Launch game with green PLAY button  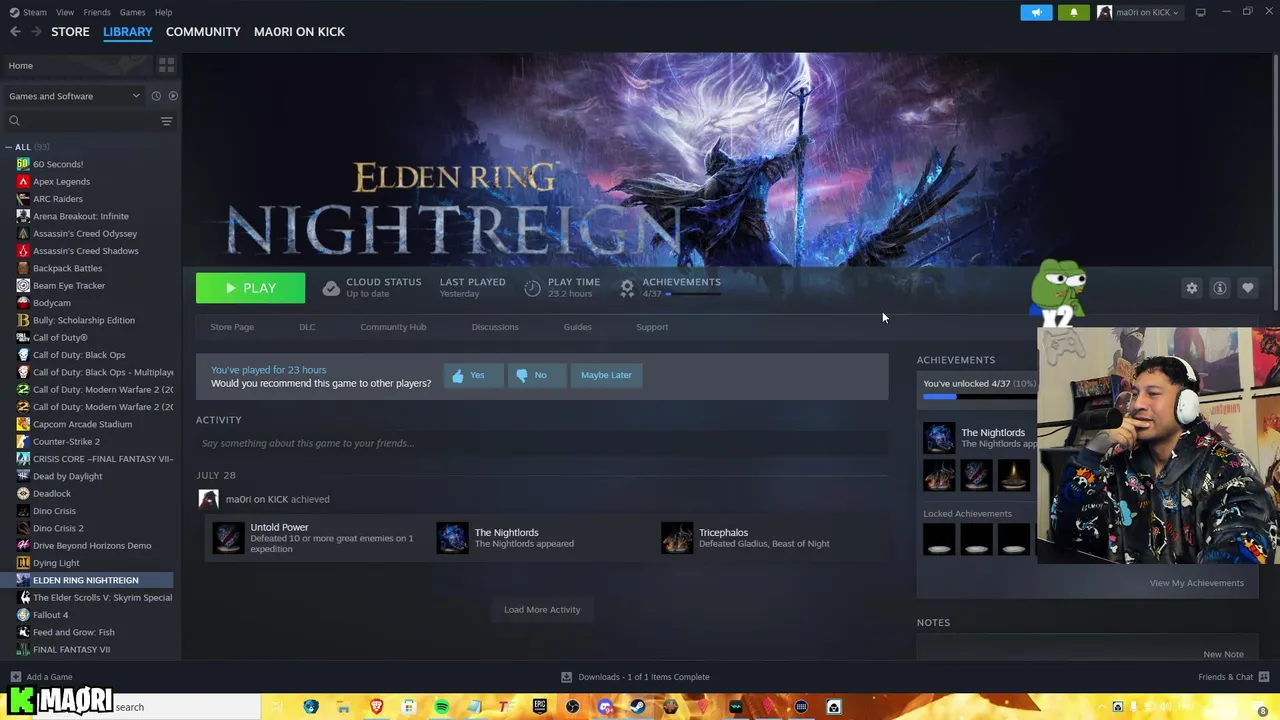click(x=250, y=288)
